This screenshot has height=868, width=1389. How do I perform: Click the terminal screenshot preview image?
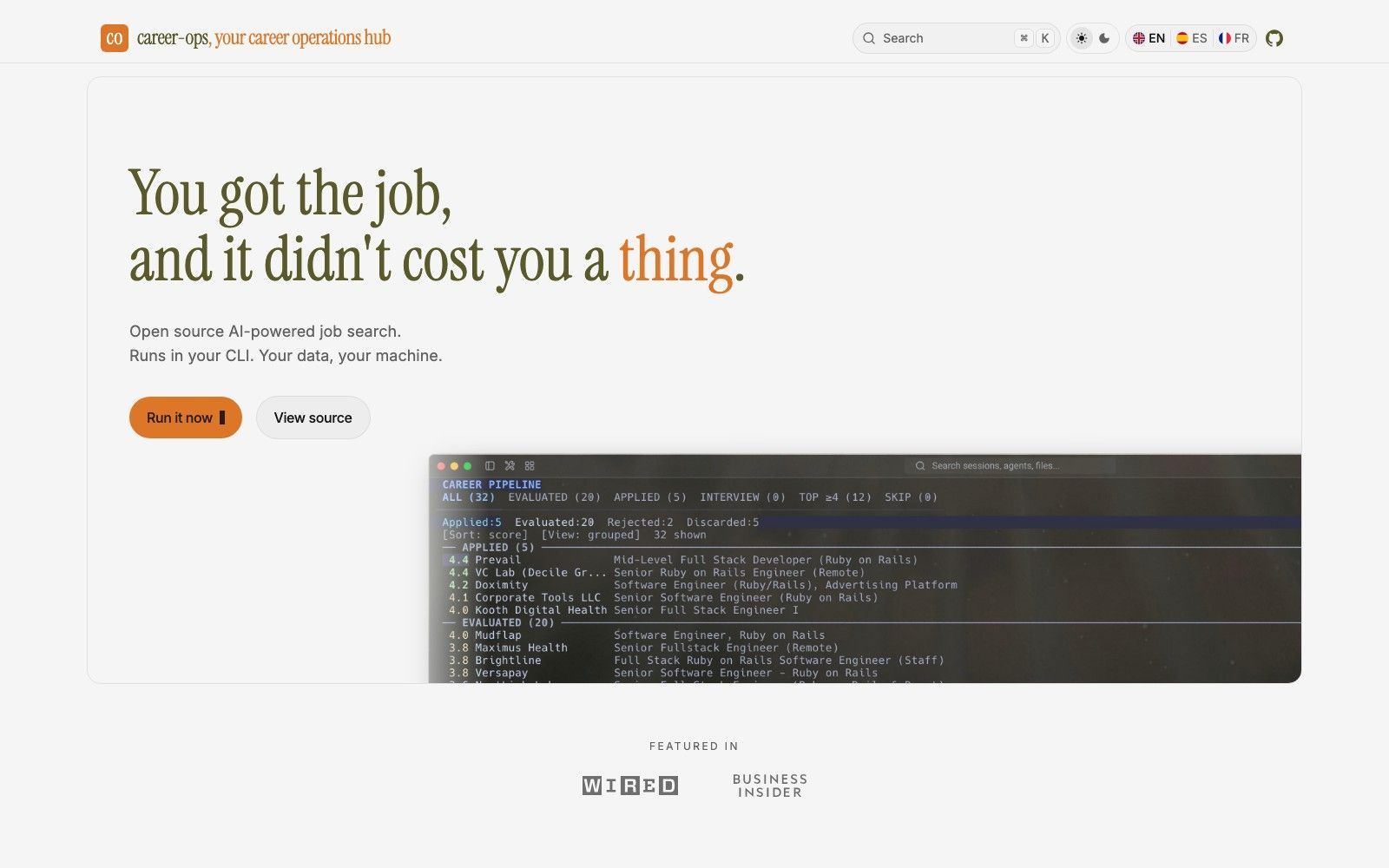click(865, 569)
